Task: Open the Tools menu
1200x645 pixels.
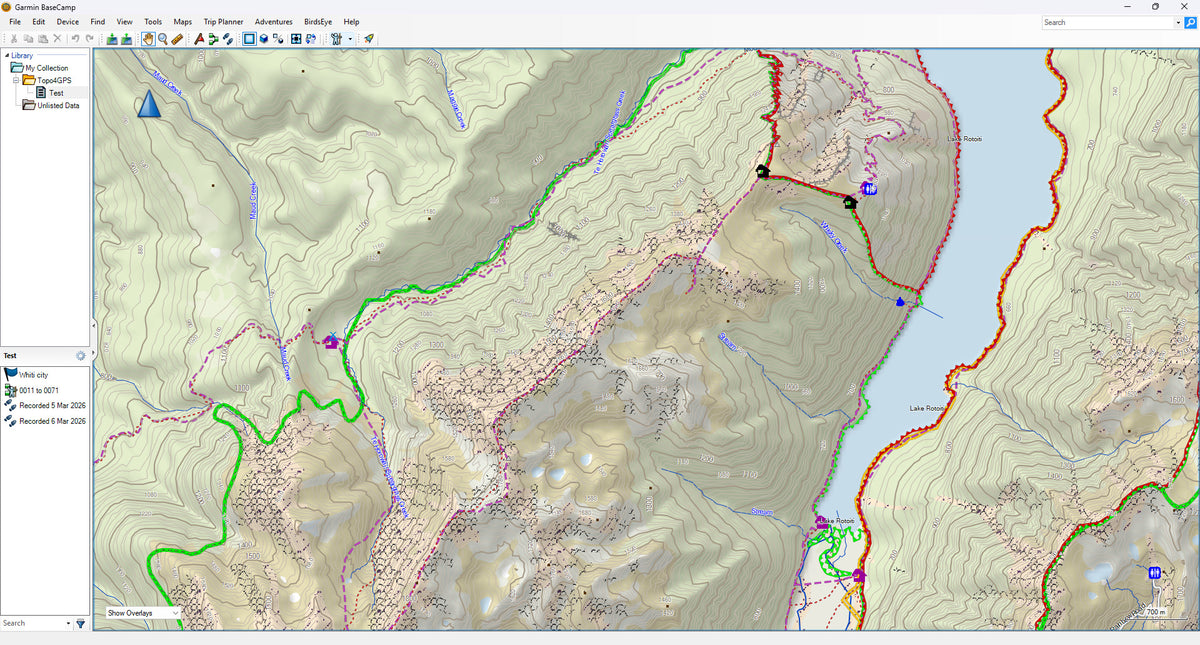Action: click(x=153, y=21)
